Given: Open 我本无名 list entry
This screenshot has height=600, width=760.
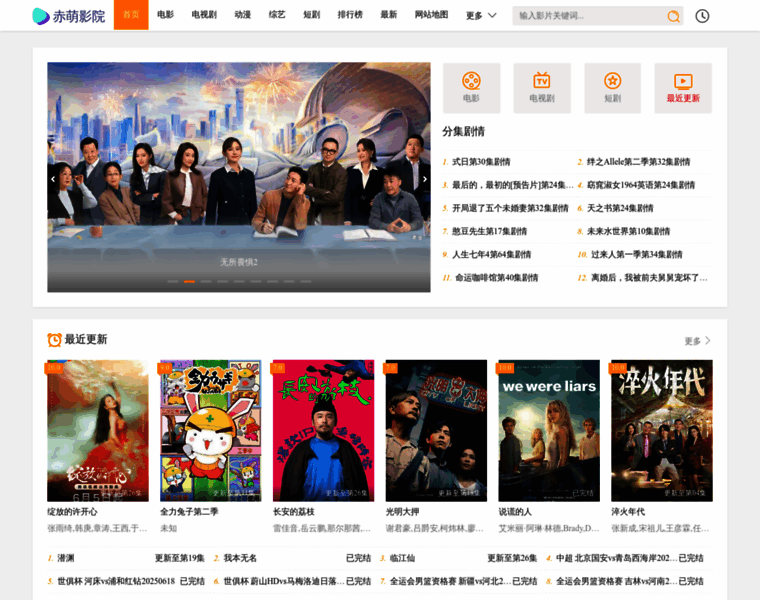Looking at the screenshot, I should point(292,558).
